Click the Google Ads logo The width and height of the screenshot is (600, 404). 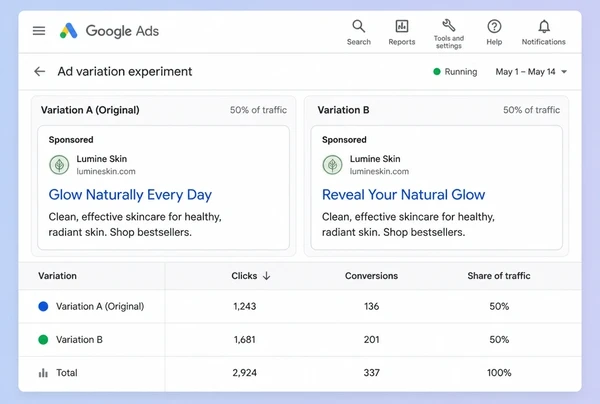point(109,31)
